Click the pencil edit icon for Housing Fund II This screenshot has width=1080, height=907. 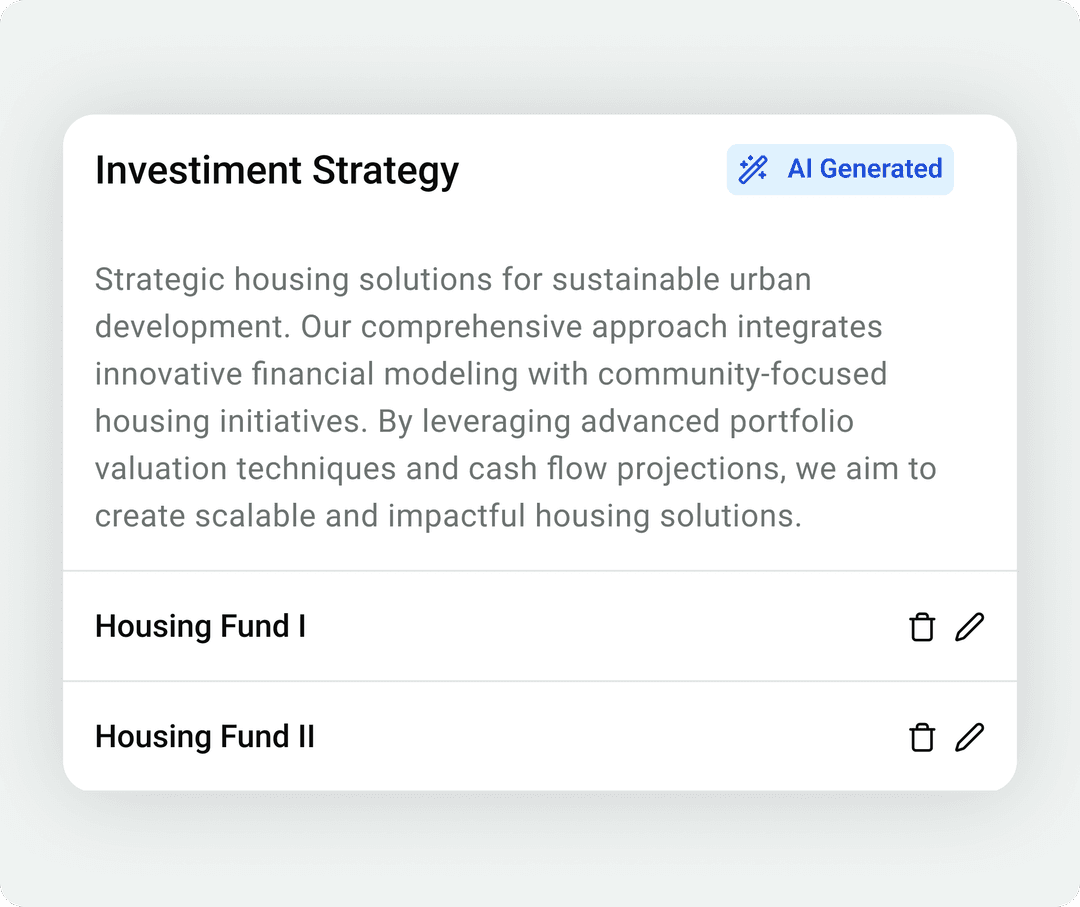[x=968, y=737]
